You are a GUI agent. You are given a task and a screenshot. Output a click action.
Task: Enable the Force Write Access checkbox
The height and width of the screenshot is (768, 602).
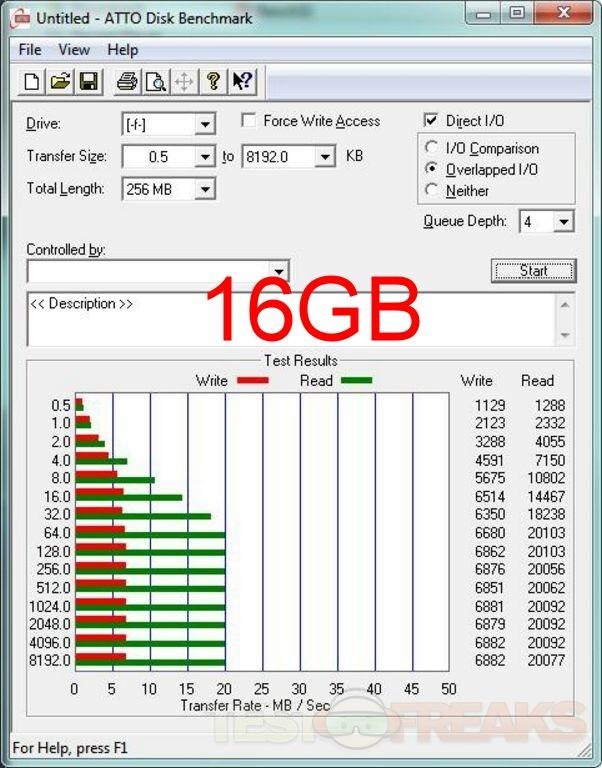(x=248, y=121)
